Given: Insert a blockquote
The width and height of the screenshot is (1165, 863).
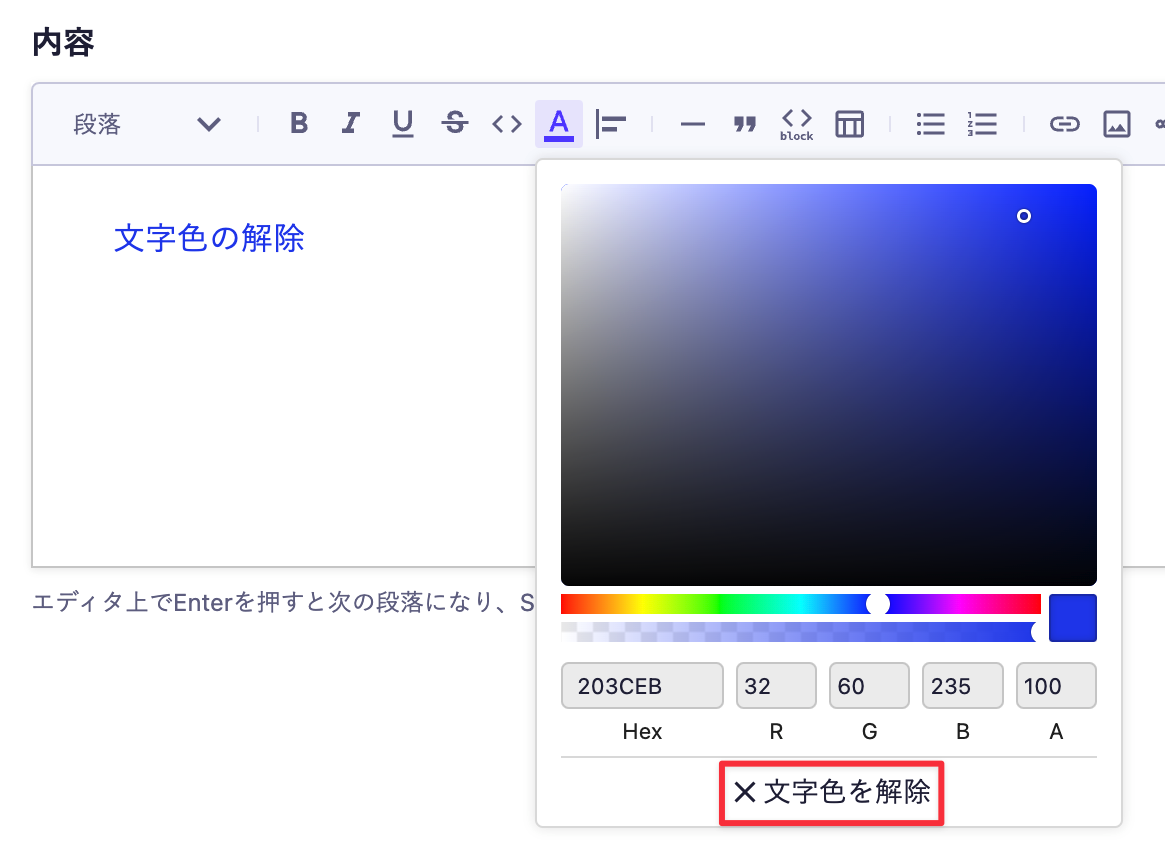Looking at the screenshot, I should (744, 123).
